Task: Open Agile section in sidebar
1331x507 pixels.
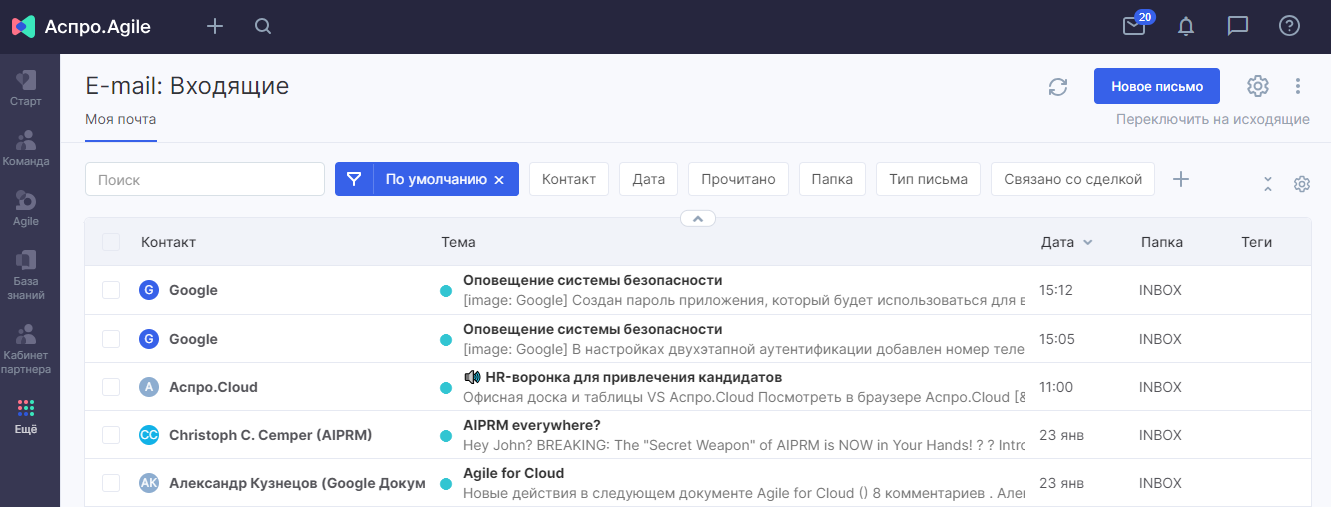Action: 26,208
